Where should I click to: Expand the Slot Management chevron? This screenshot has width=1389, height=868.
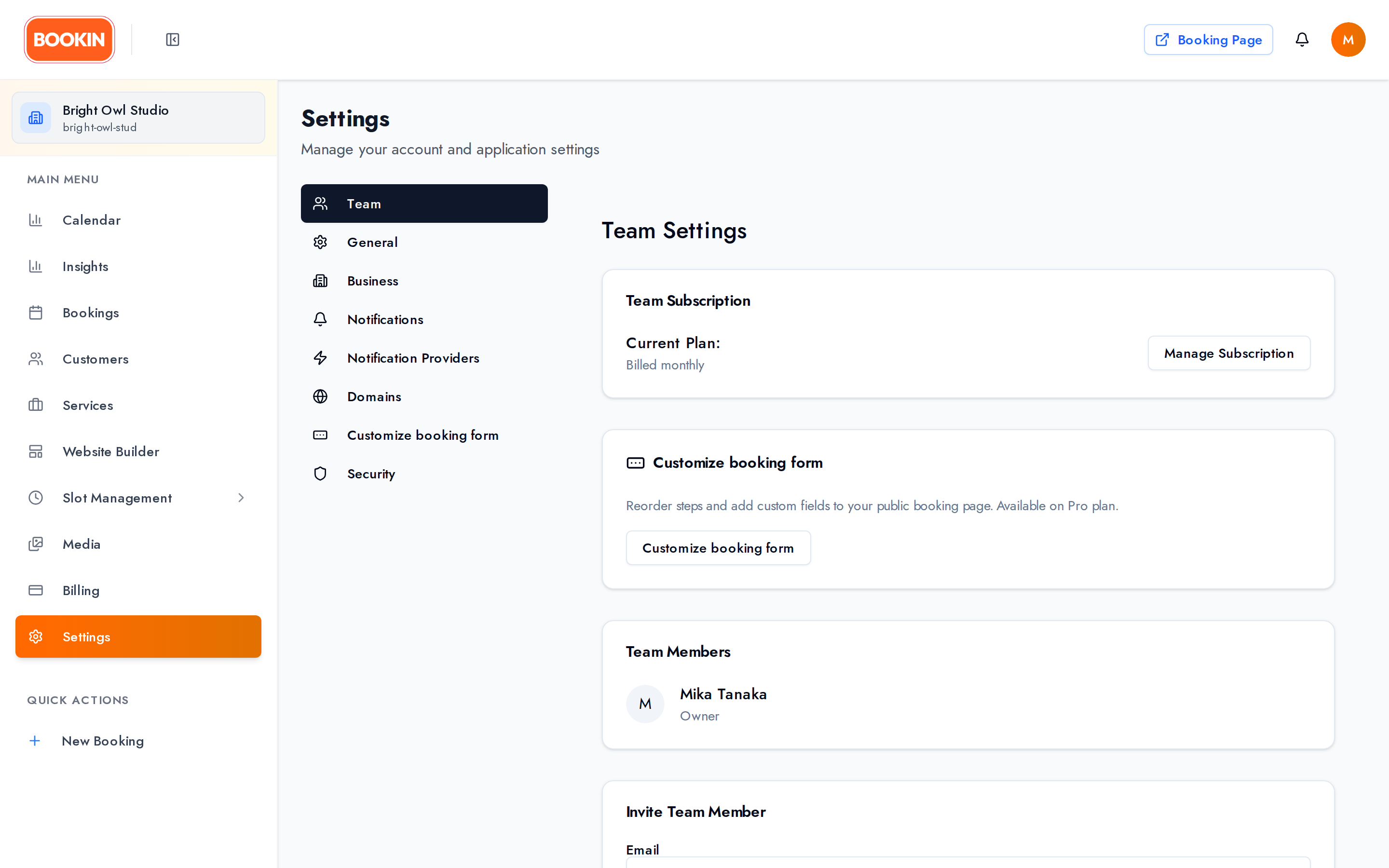[x=241, y=498]
